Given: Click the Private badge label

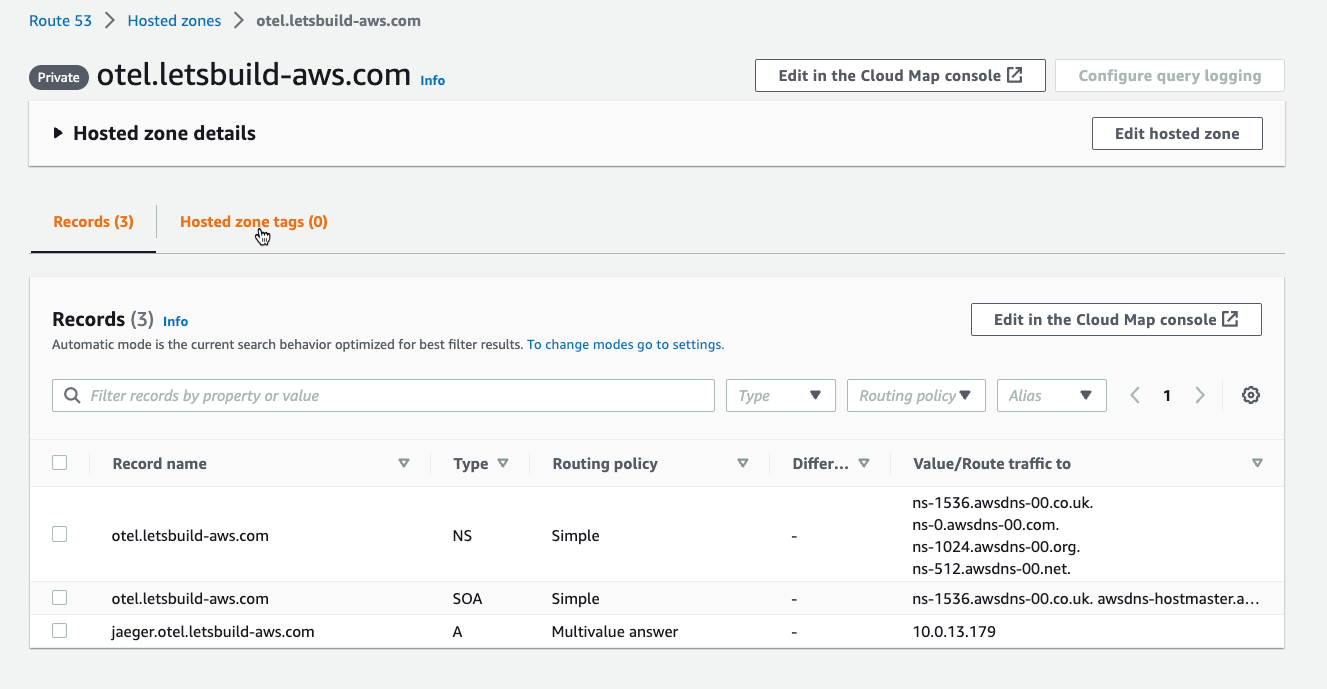Looking at the screenshot, I should click(x=59, y=77).
